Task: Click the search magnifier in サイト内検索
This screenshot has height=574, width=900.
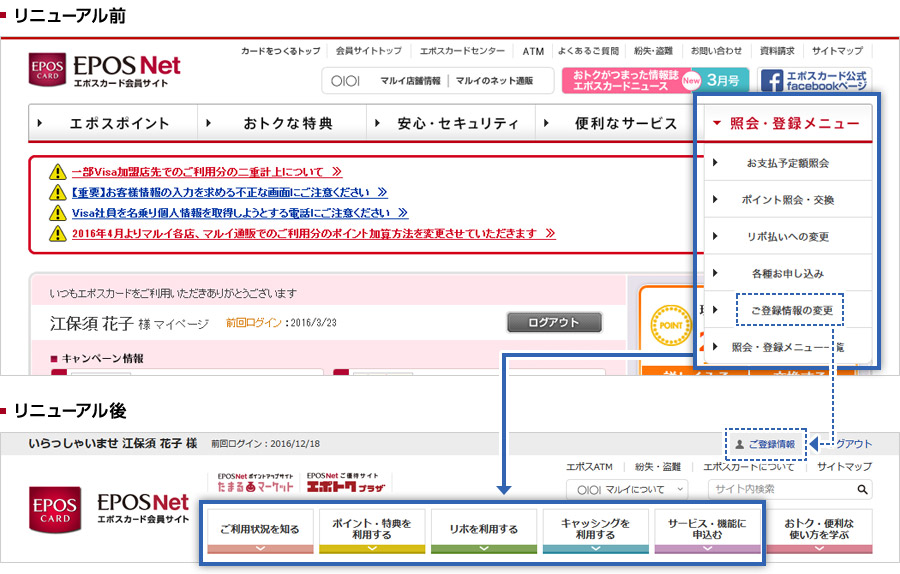Action: click(862, 489)
